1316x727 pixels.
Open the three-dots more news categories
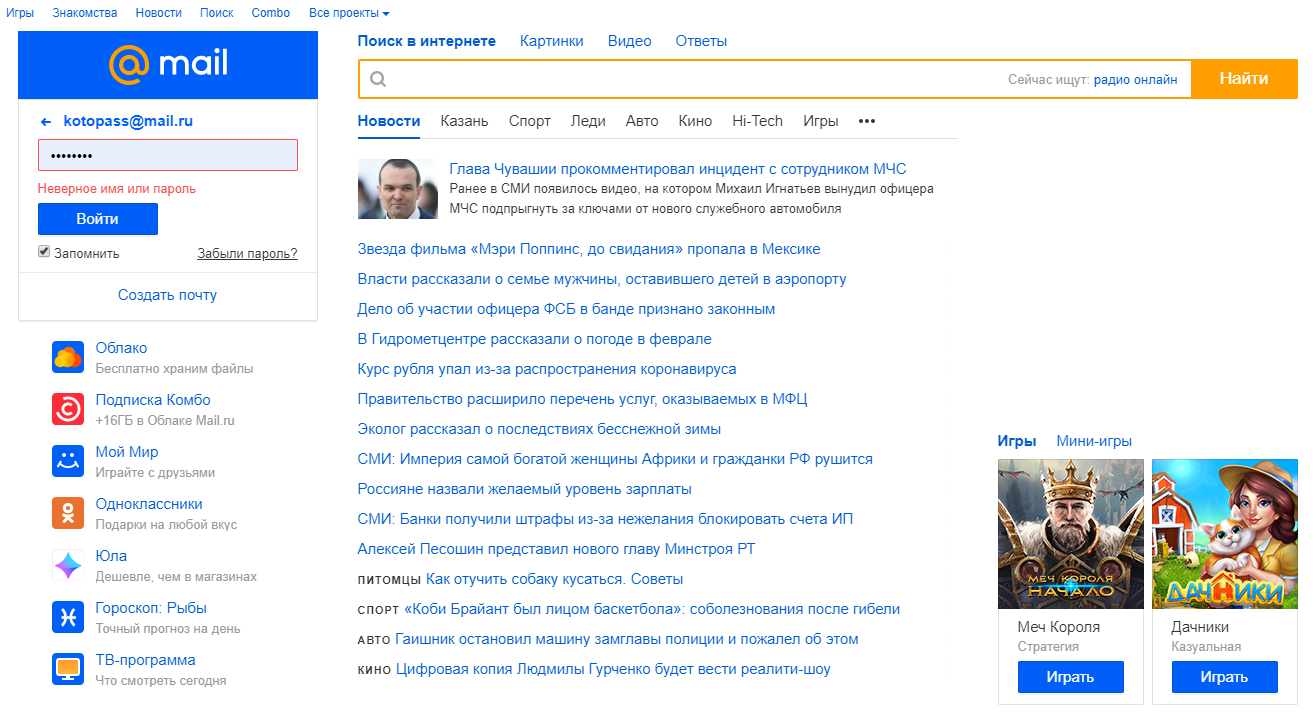867,121
